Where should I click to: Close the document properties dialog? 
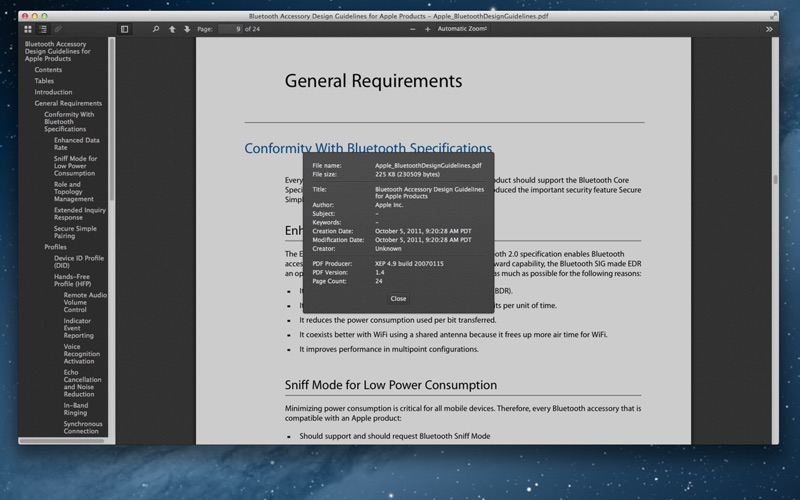click(x=398, y=298)
